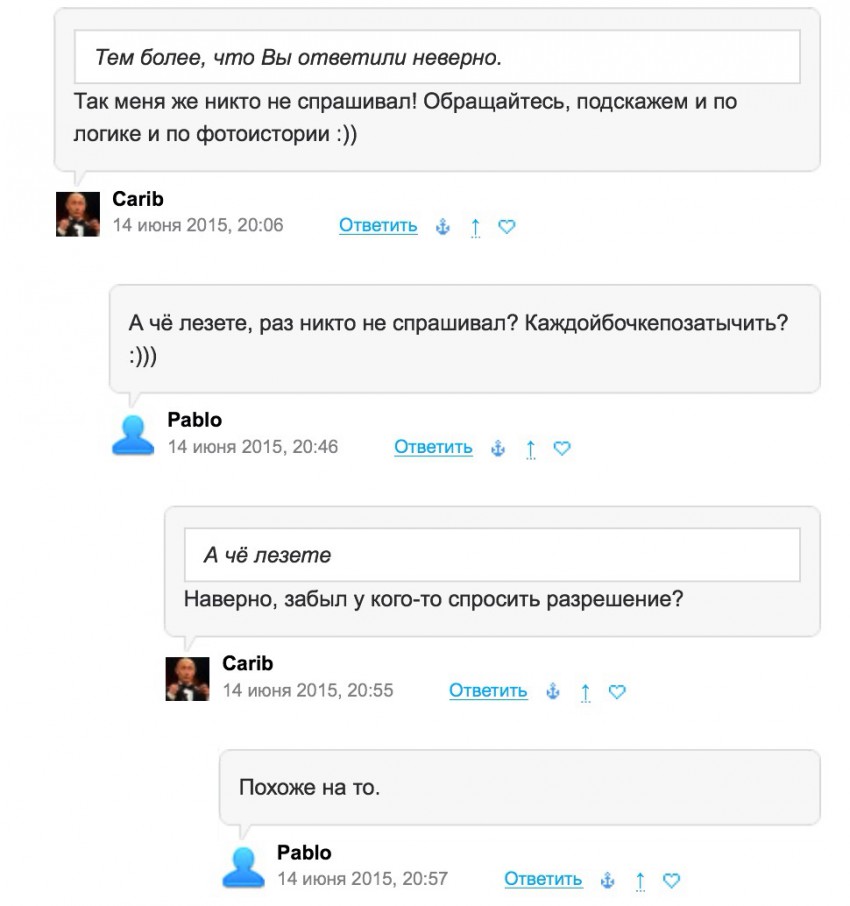Open Carib's avatar next to 20:06 comment
Viewport: 850px width, 906px height.
tap(78, 214)
